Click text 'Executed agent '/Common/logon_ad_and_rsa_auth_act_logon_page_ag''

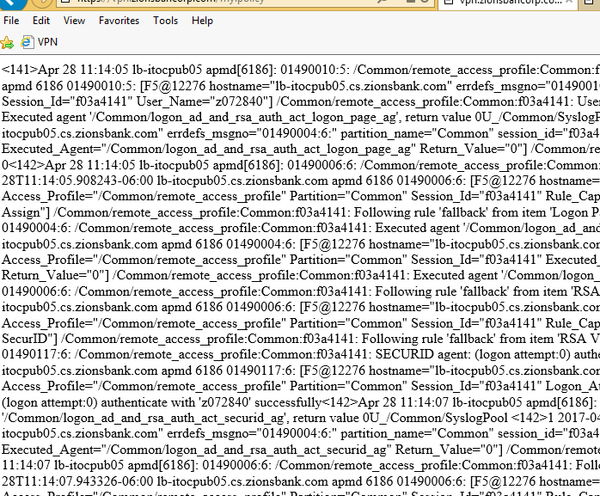[x=199, y=117]
